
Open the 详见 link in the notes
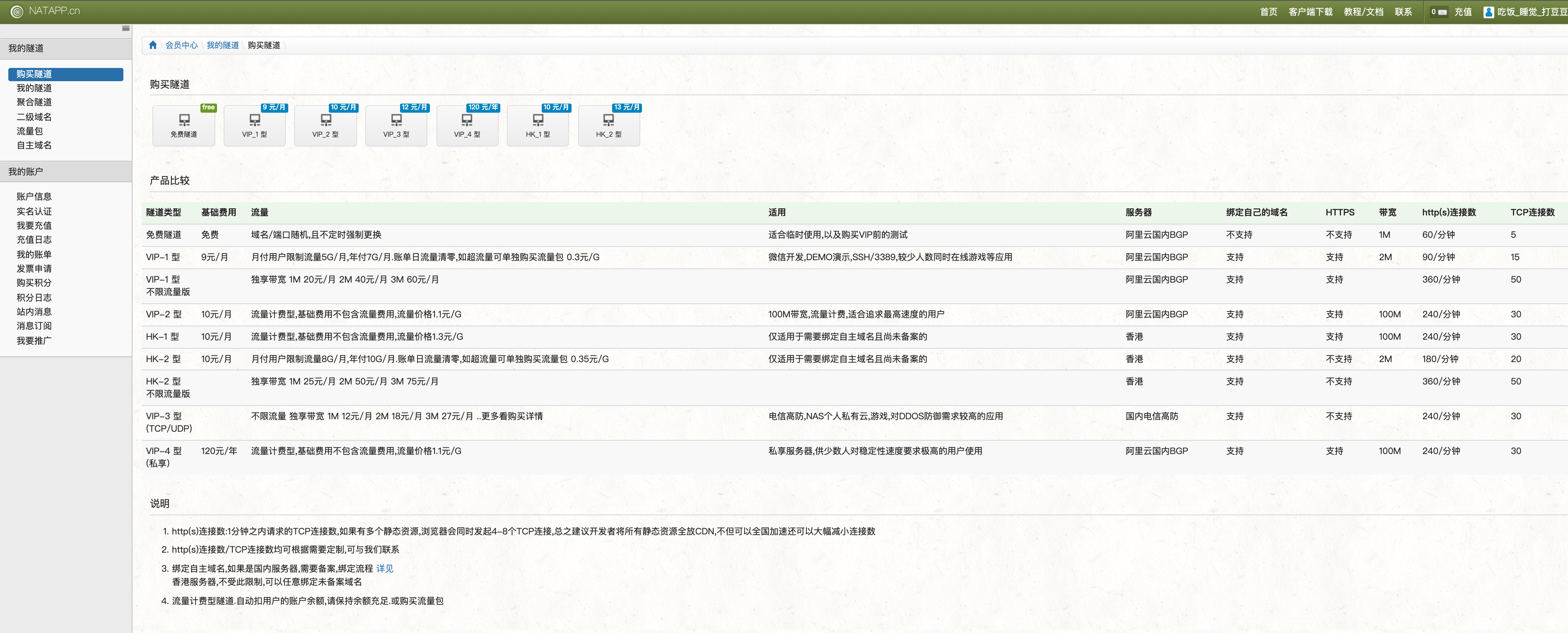point(385,568)
